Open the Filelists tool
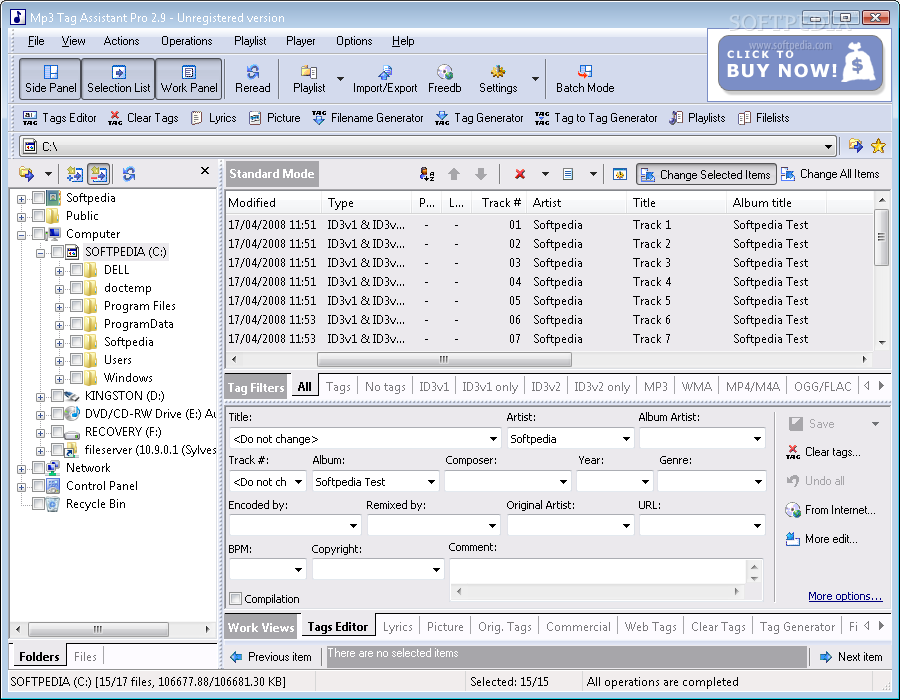 click(x=763, y=118)
